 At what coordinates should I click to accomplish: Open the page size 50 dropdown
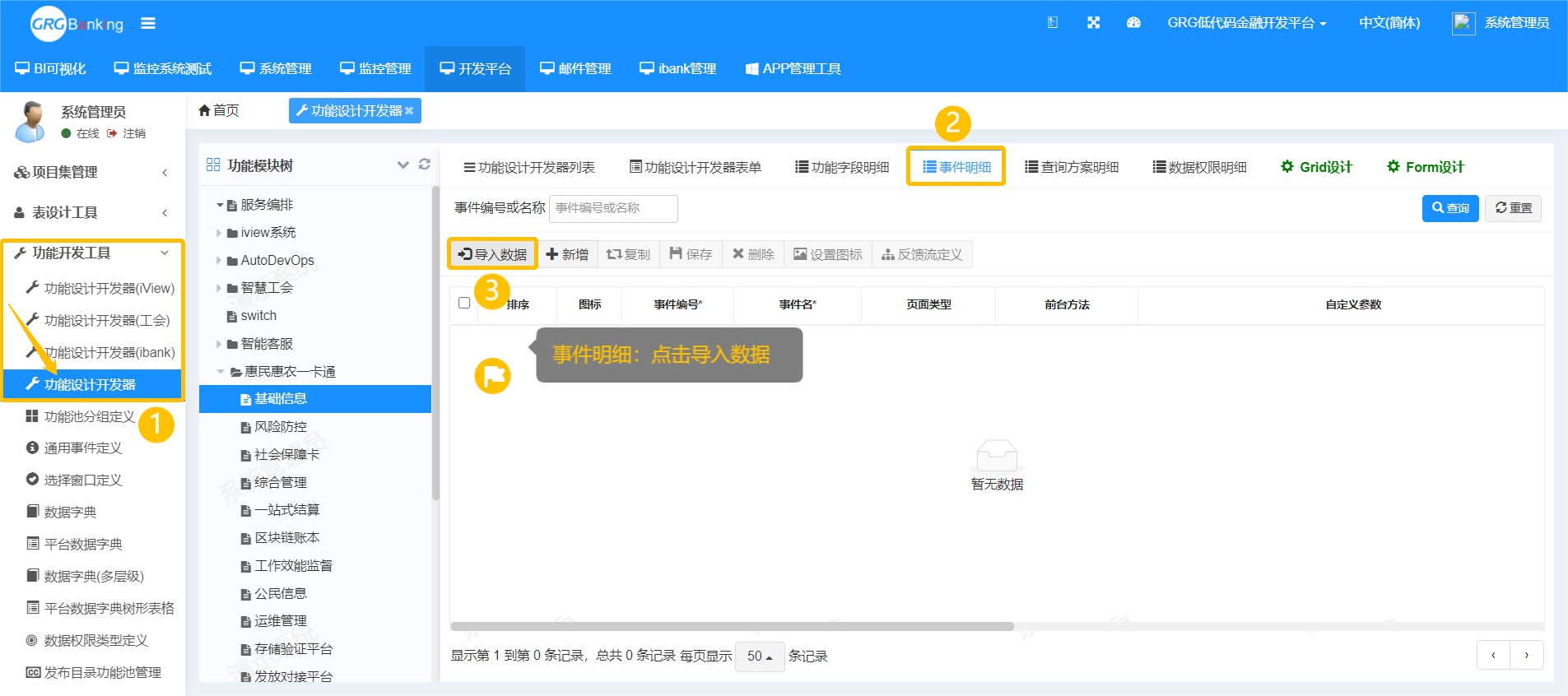click(x=760, y=656)
